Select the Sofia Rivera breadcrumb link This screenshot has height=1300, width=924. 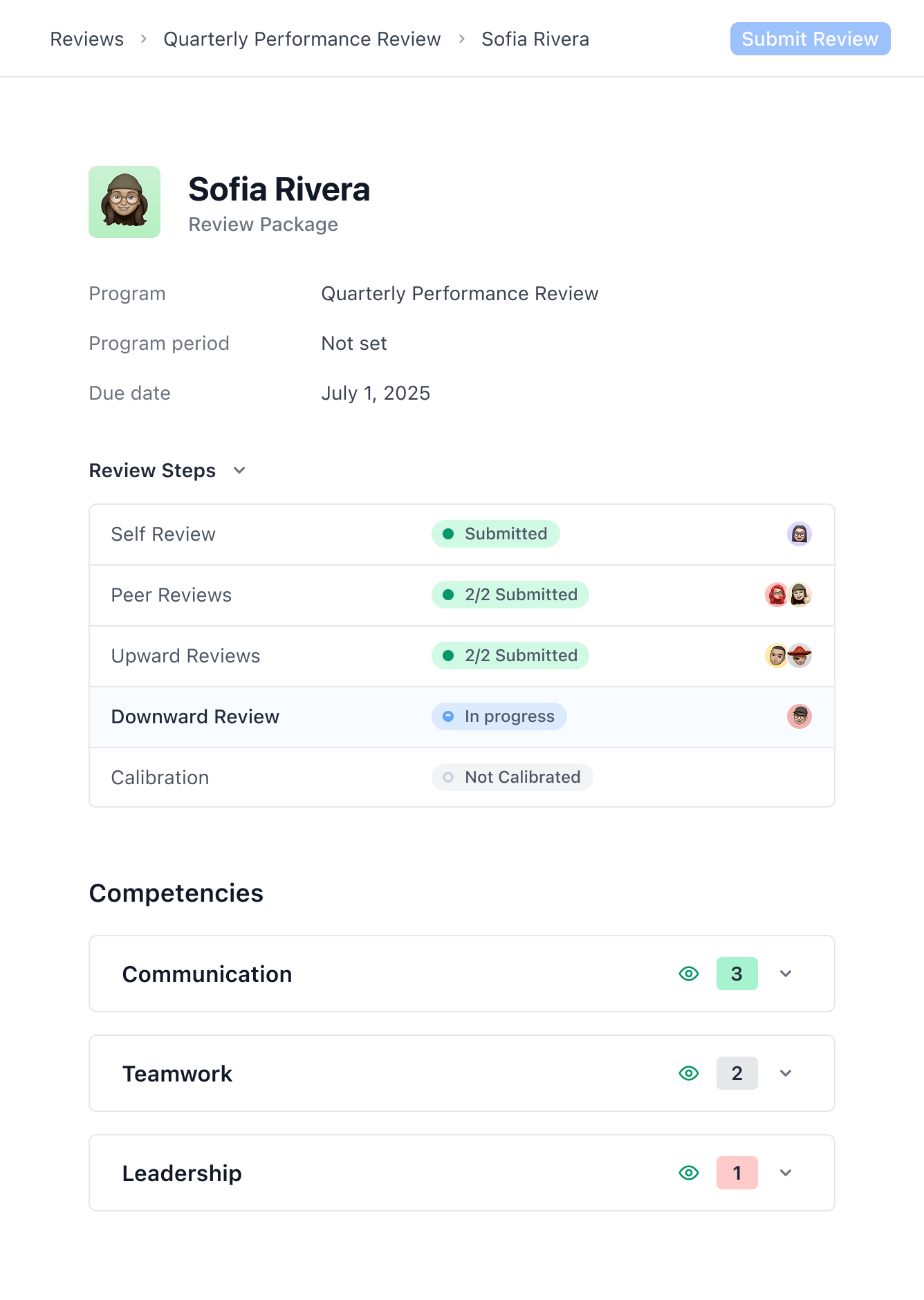(535, 39)
